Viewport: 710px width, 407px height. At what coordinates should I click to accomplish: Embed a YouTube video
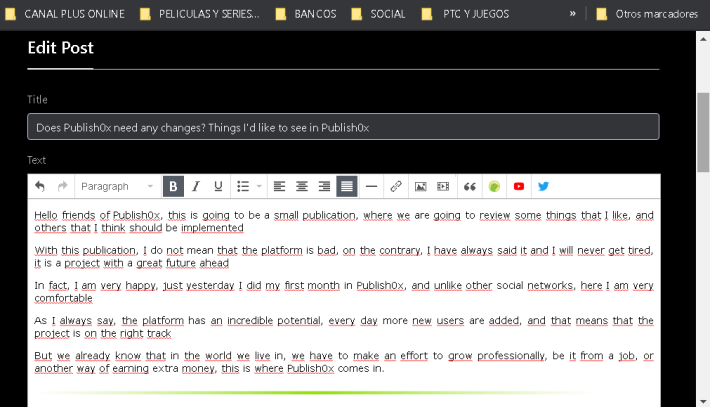(519, 186)
